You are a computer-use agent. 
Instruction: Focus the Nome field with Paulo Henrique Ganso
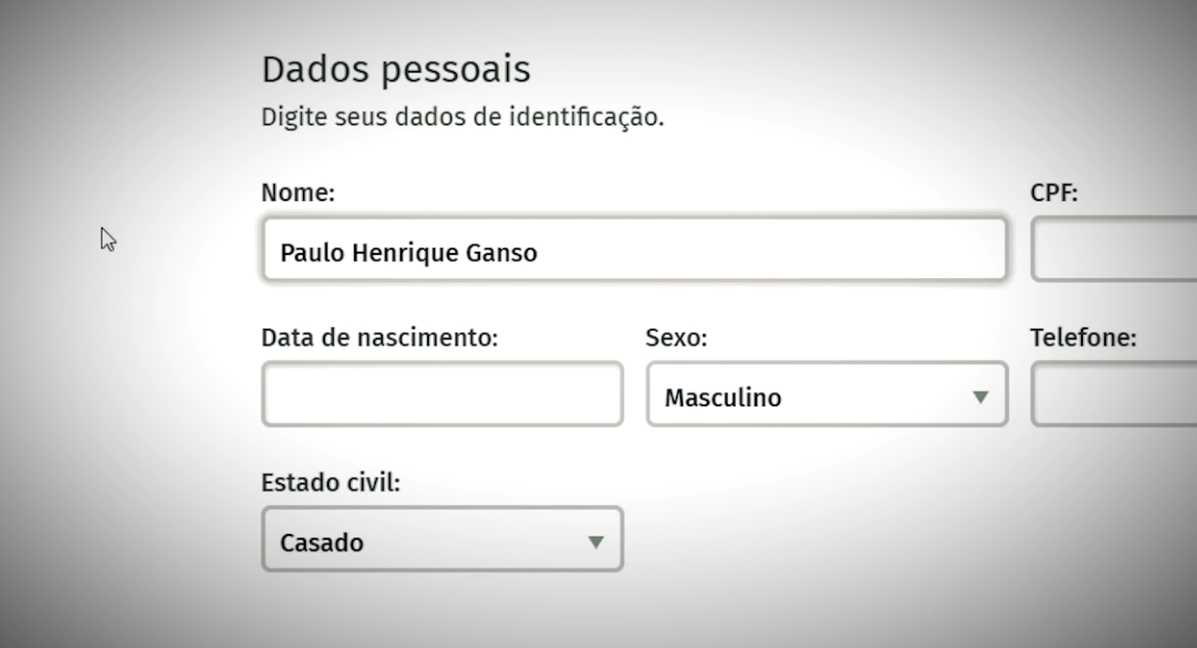(634, 250)
